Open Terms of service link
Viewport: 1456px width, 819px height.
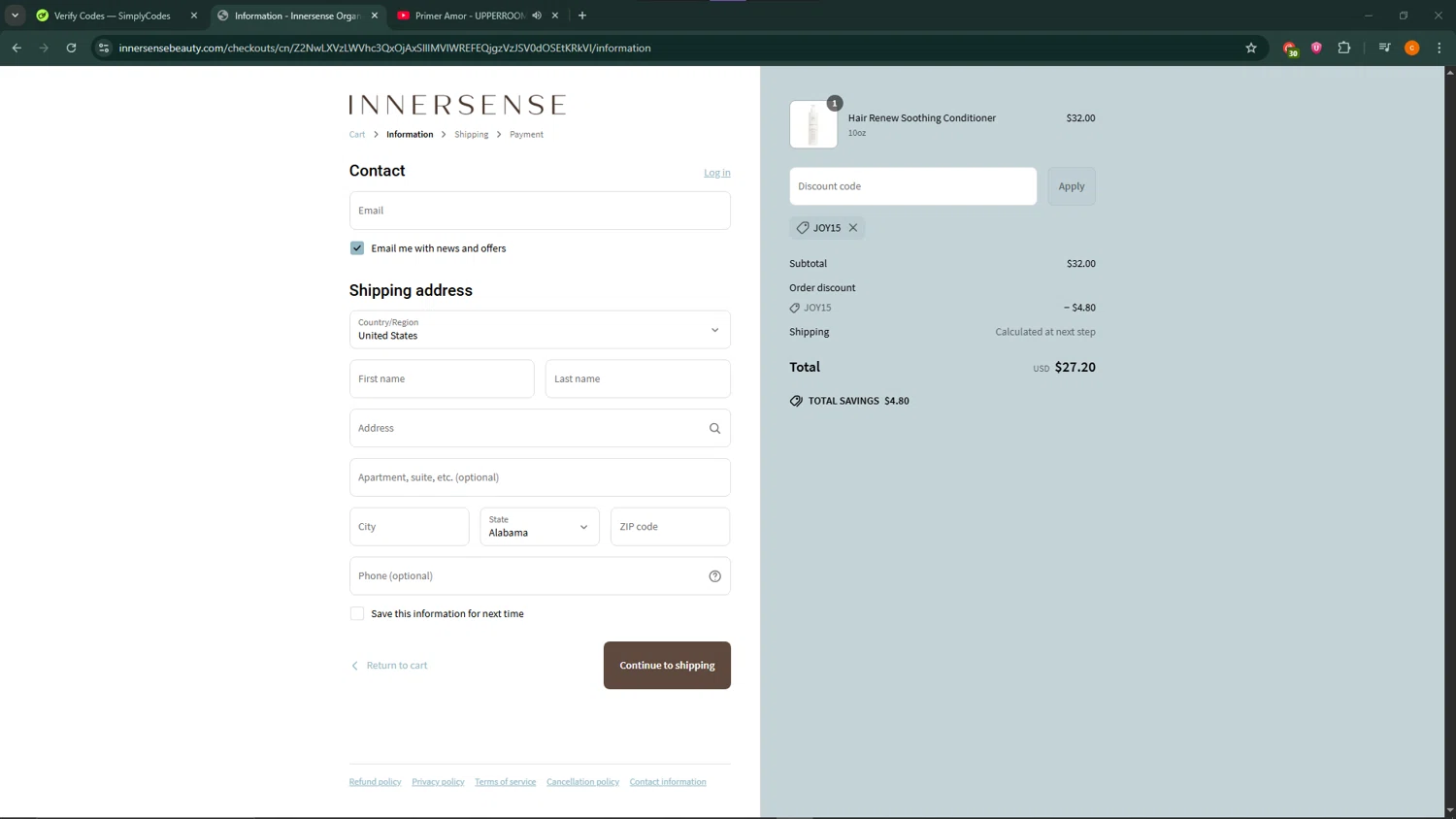pyautogui.click(x=505, y=782)
